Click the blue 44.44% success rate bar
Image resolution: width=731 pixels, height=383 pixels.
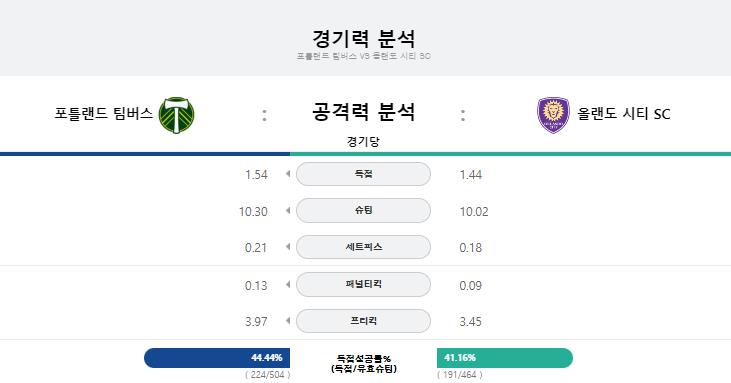[217, 358]
